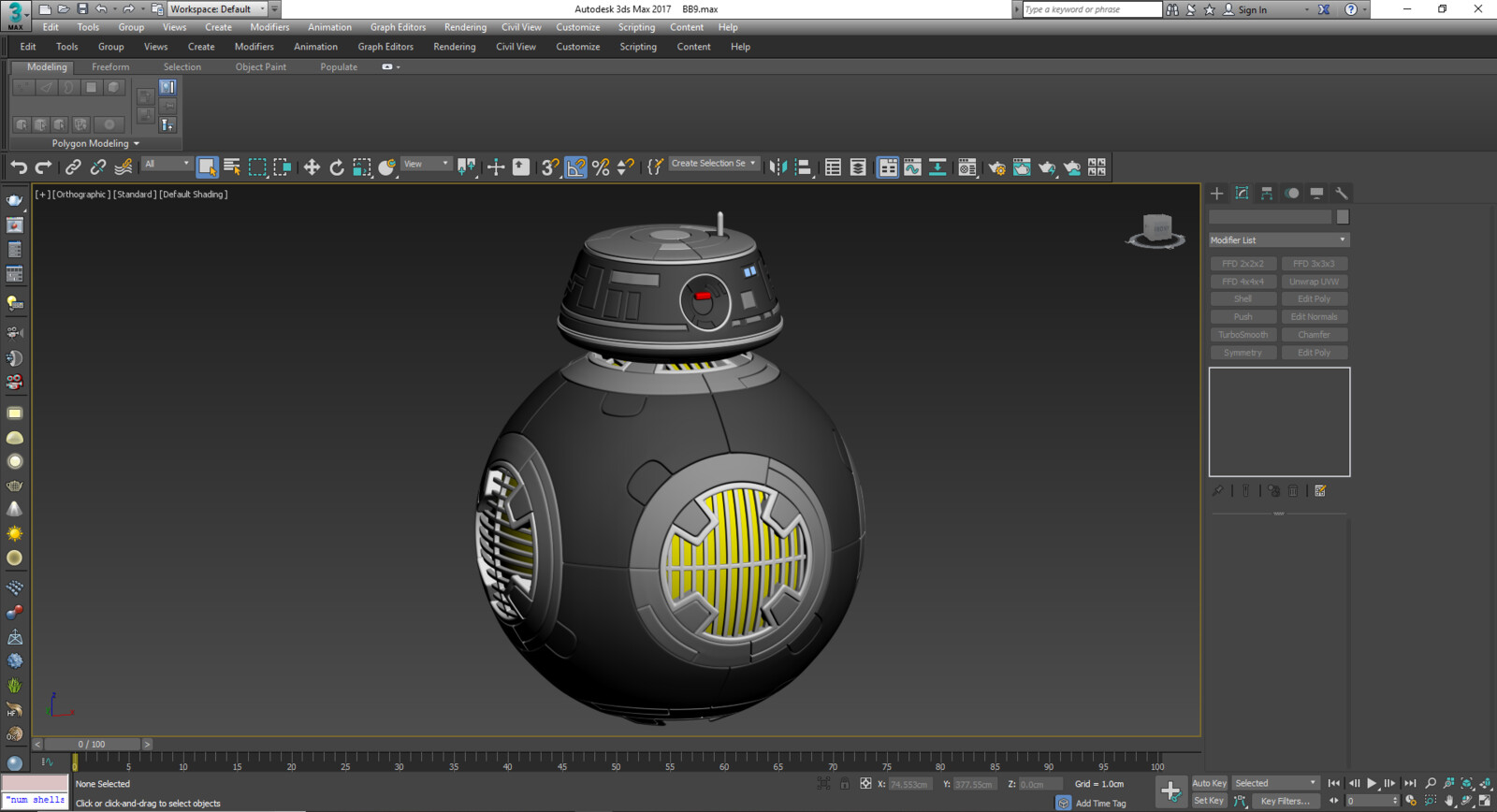
Task: Open the Sign In dropdown arrow
Action: [1306, 9]
